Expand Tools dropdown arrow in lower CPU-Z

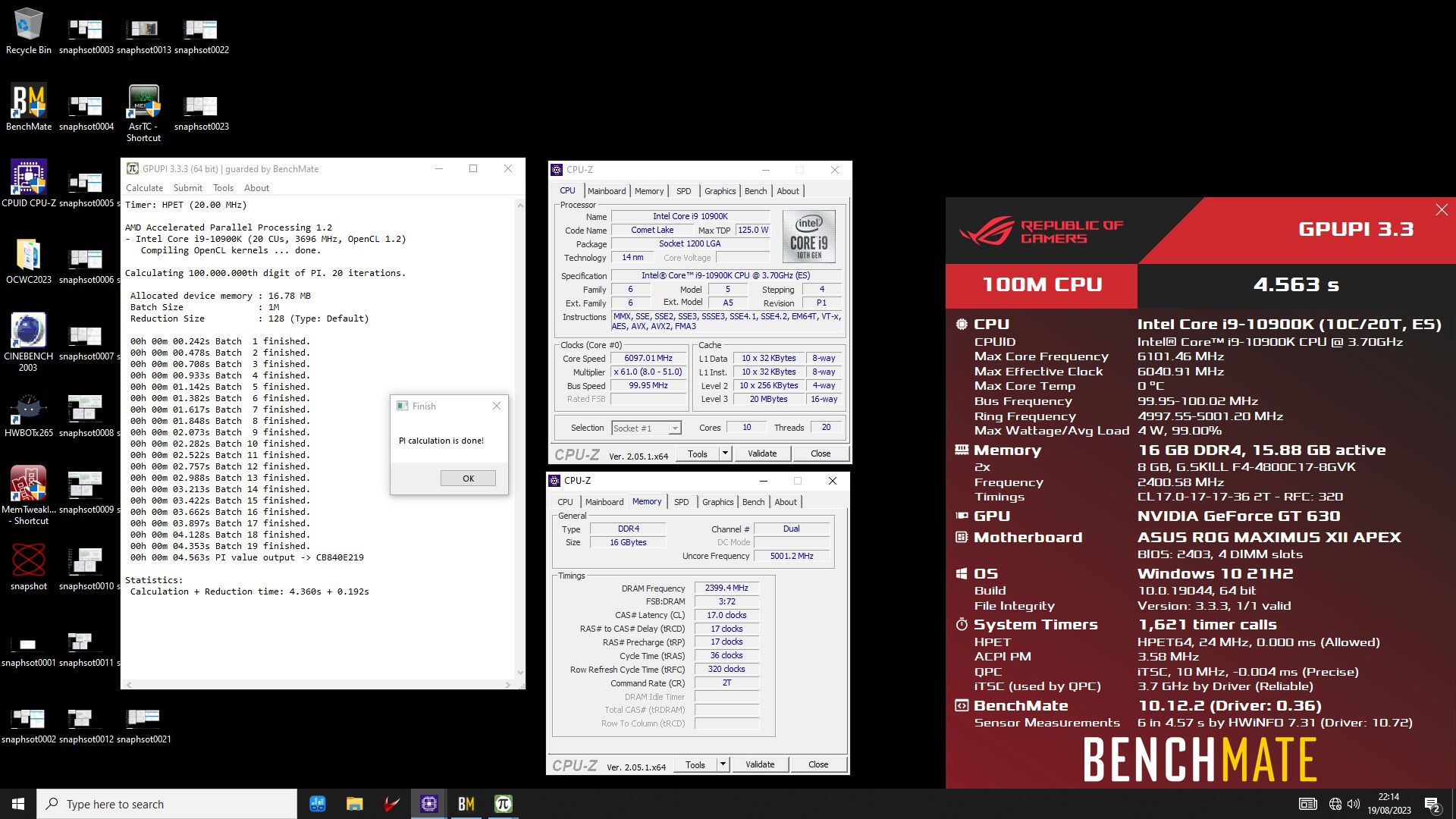(x=723, y=764)
